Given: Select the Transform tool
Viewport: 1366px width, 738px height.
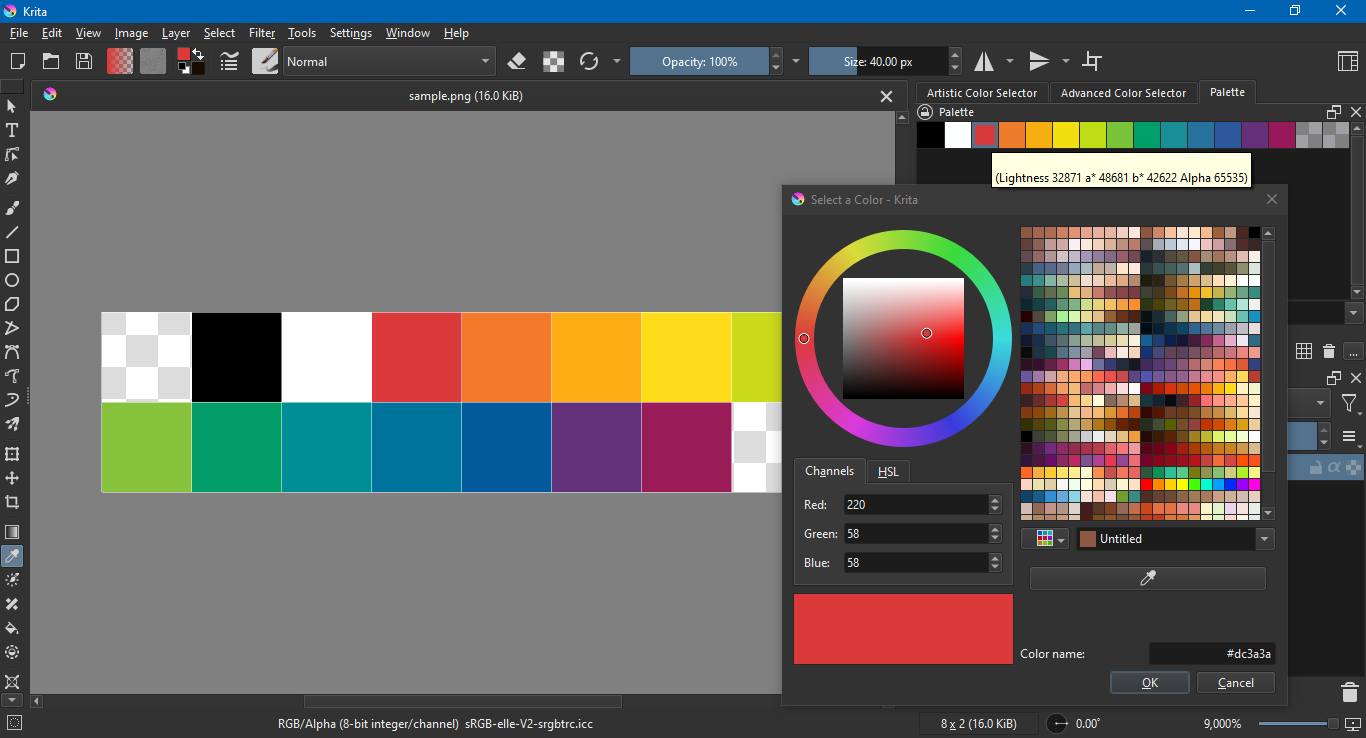Looking at the screenshot, I should tap(12, 454).
